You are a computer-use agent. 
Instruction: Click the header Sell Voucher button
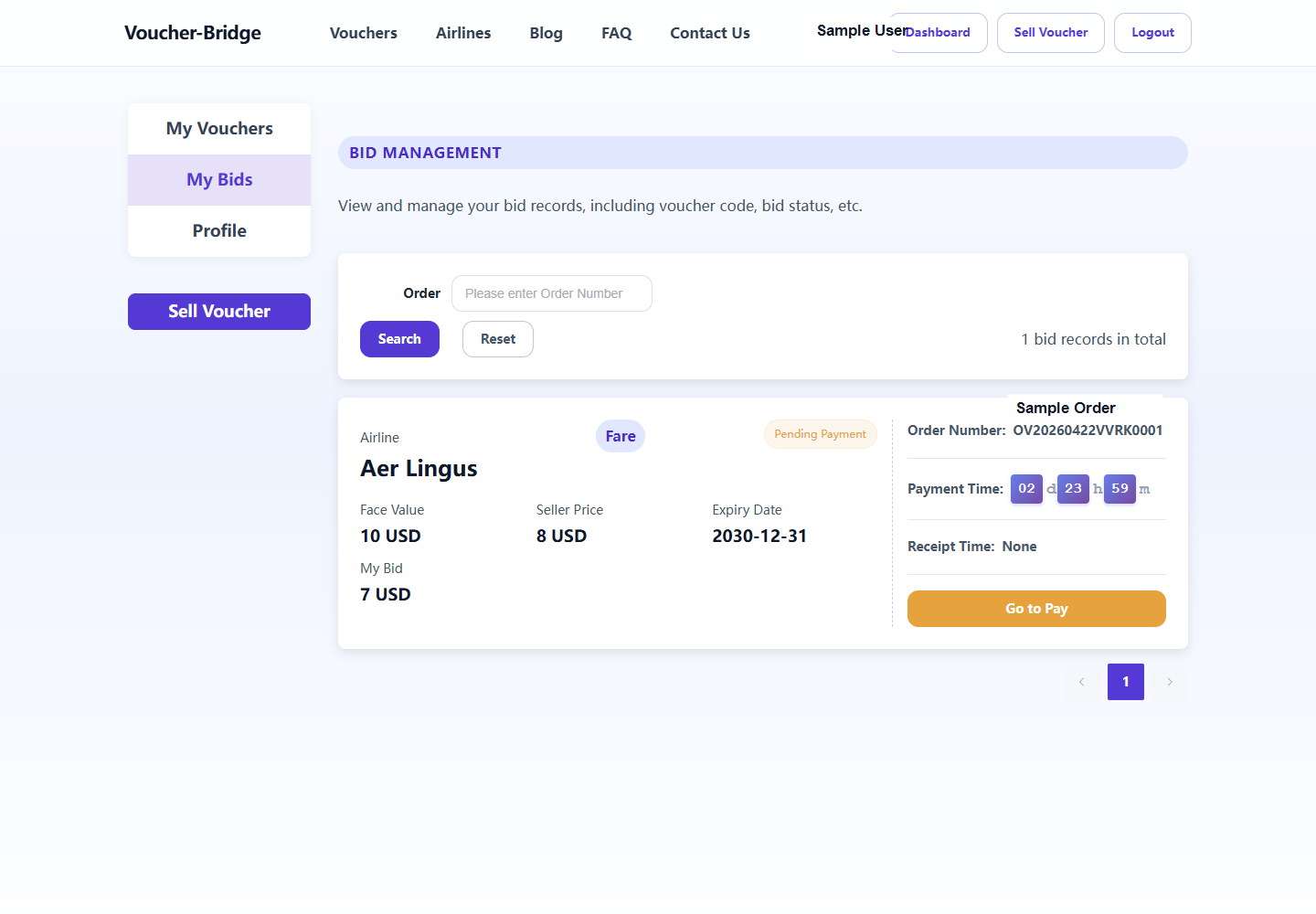coord(1051,33)
